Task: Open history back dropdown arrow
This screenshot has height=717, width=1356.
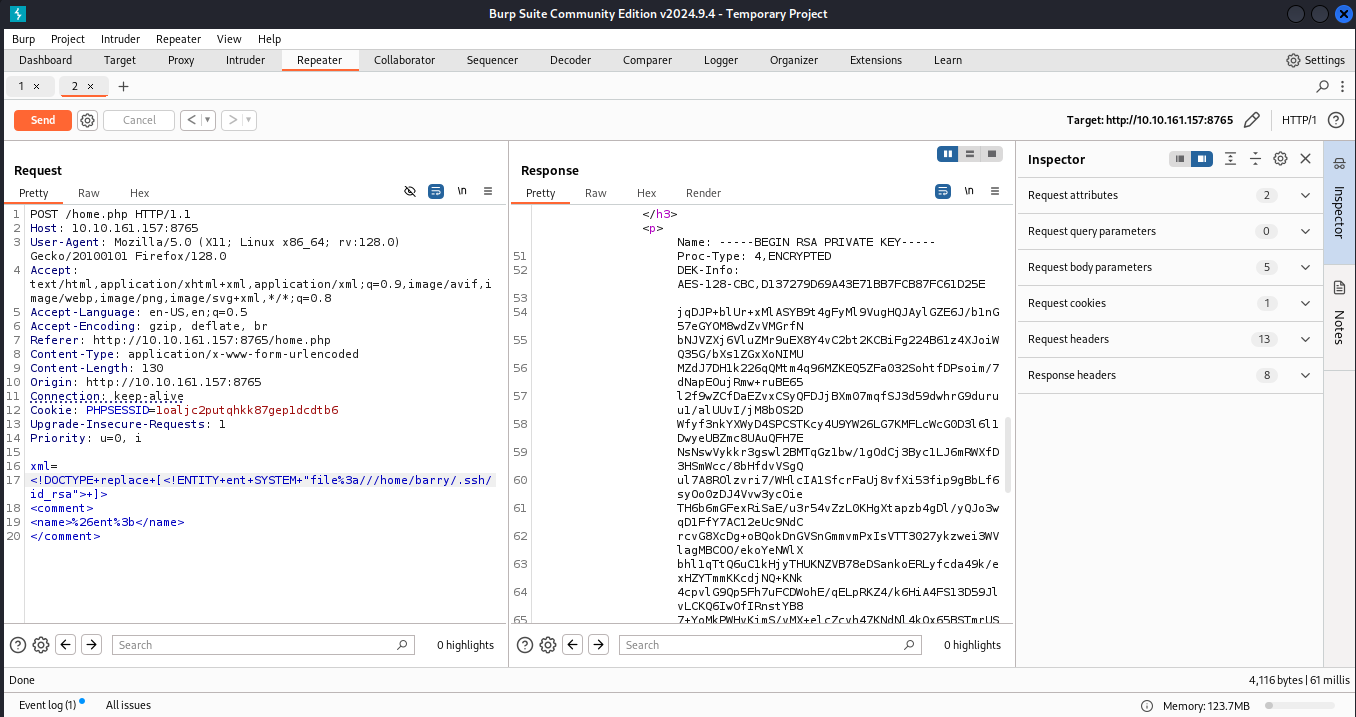Action: pyautogui.click(x=209, y=120)
